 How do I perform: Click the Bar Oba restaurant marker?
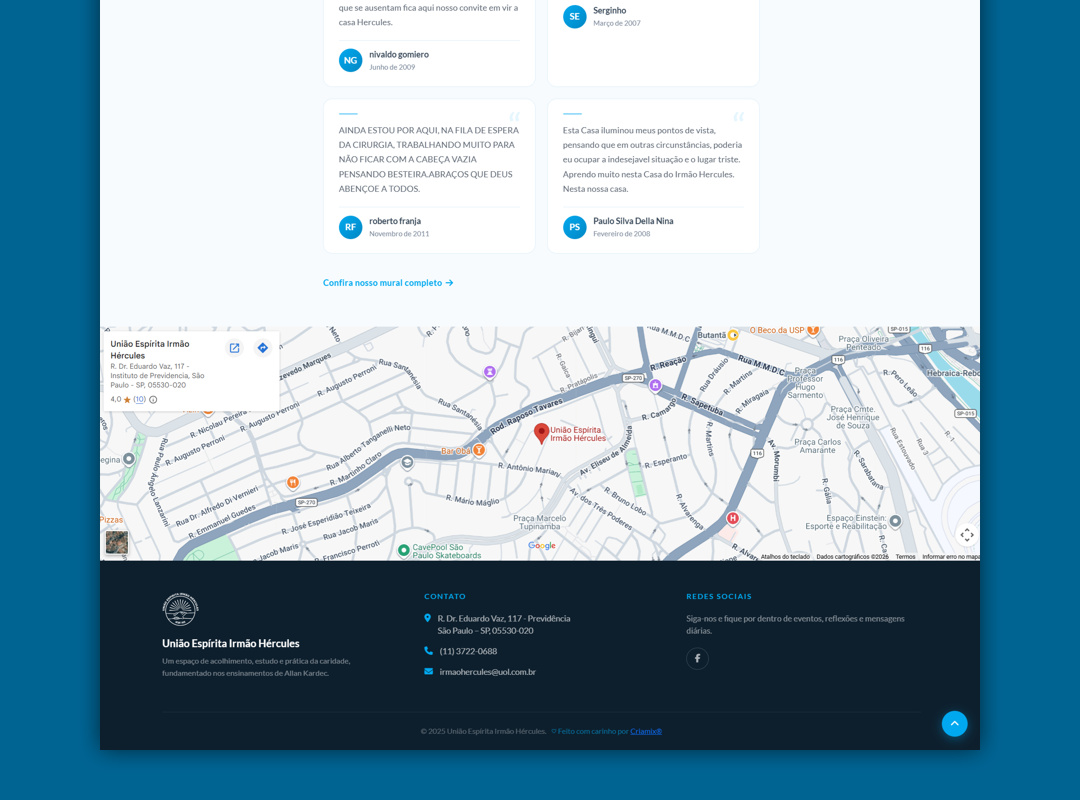(479, 450)
